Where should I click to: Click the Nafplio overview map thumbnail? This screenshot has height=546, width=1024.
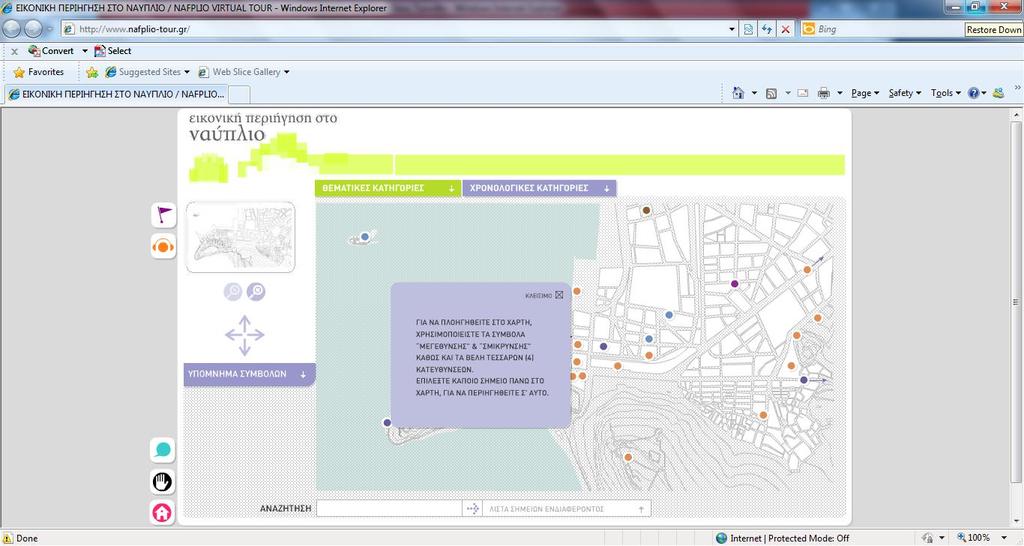[x=240, y=237]
